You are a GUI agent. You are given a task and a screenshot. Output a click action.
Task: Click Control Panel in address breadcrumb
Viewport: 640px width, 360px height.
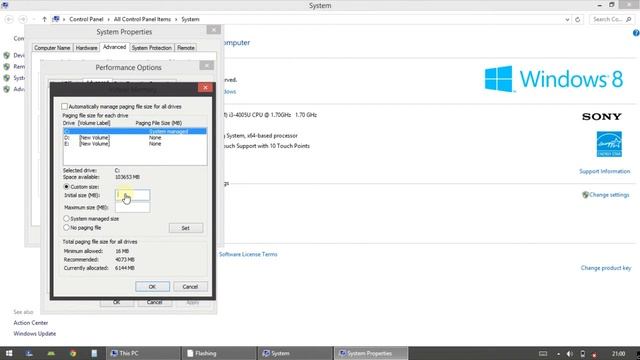tap(86, 19)
